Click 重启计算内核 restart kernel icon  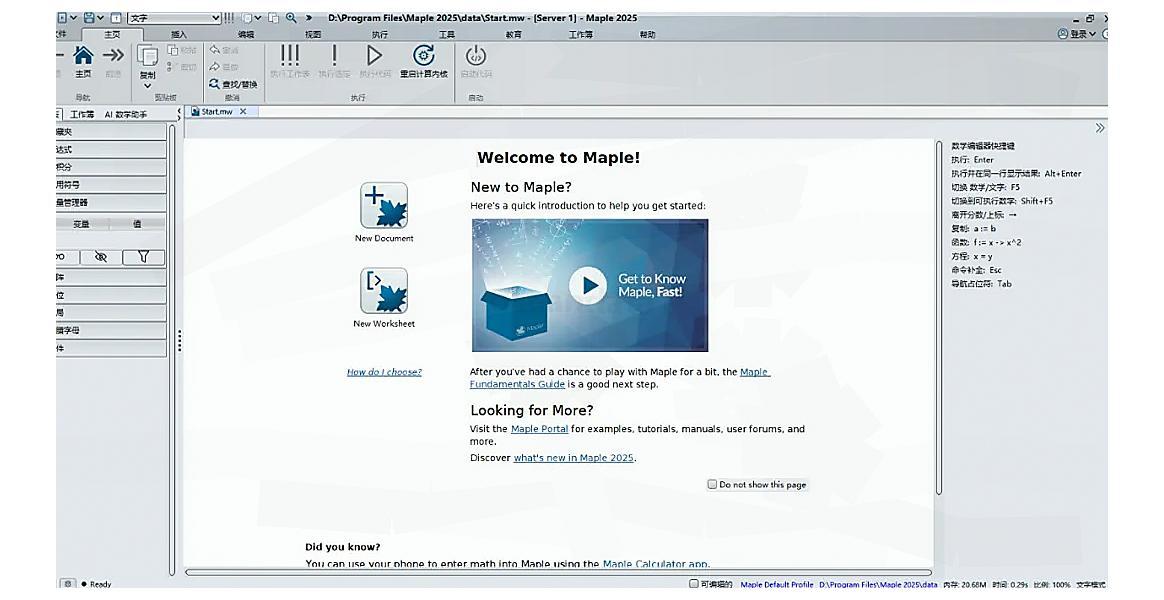pyautogui.click(x=423, y=56)
